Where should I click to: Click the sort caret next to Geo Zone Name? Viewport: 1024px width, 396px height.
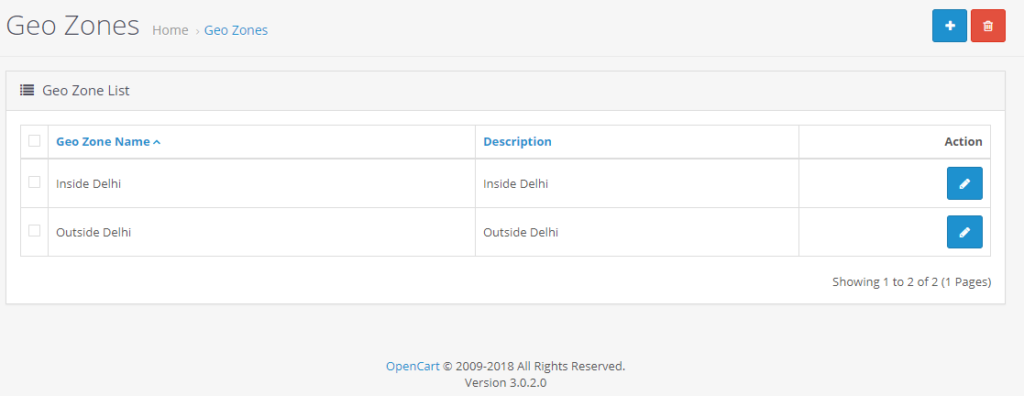pyautogui.click(x=157, y=142)
